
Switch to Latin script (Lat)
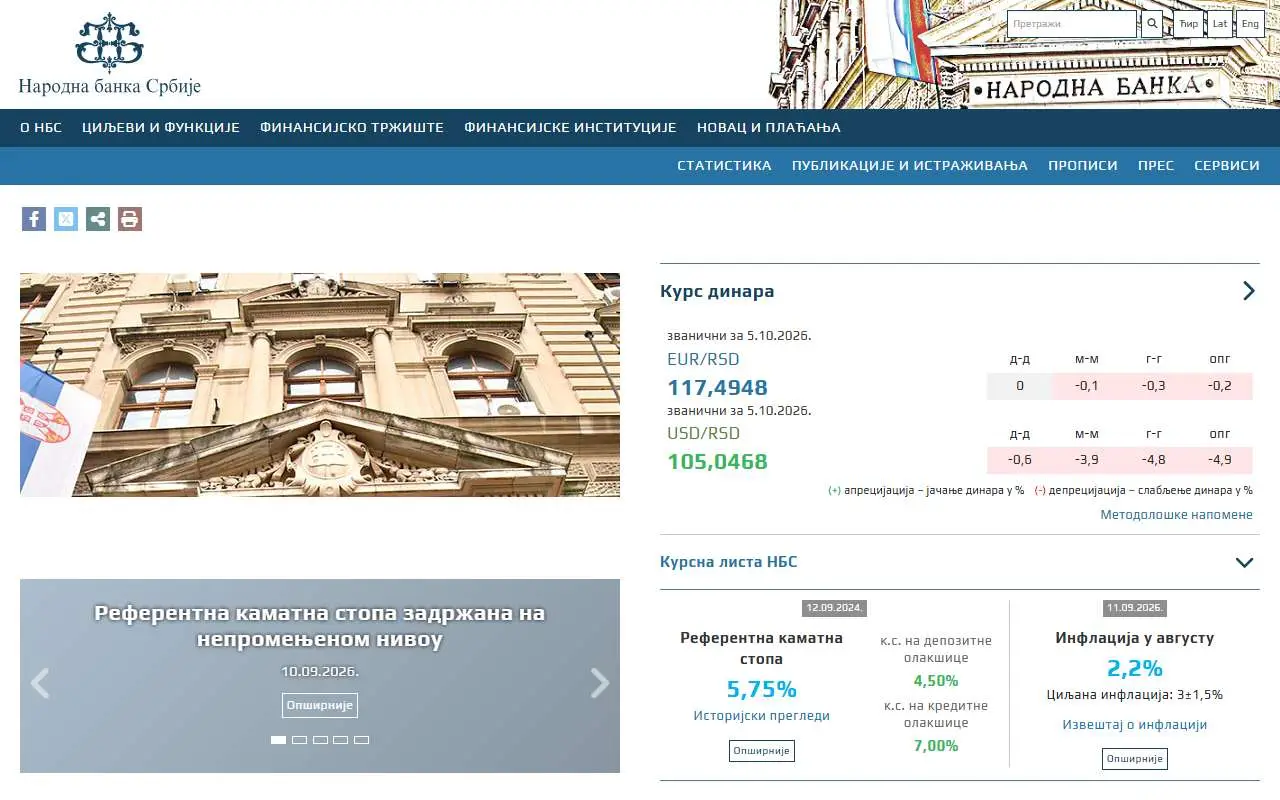[1220, 24]
